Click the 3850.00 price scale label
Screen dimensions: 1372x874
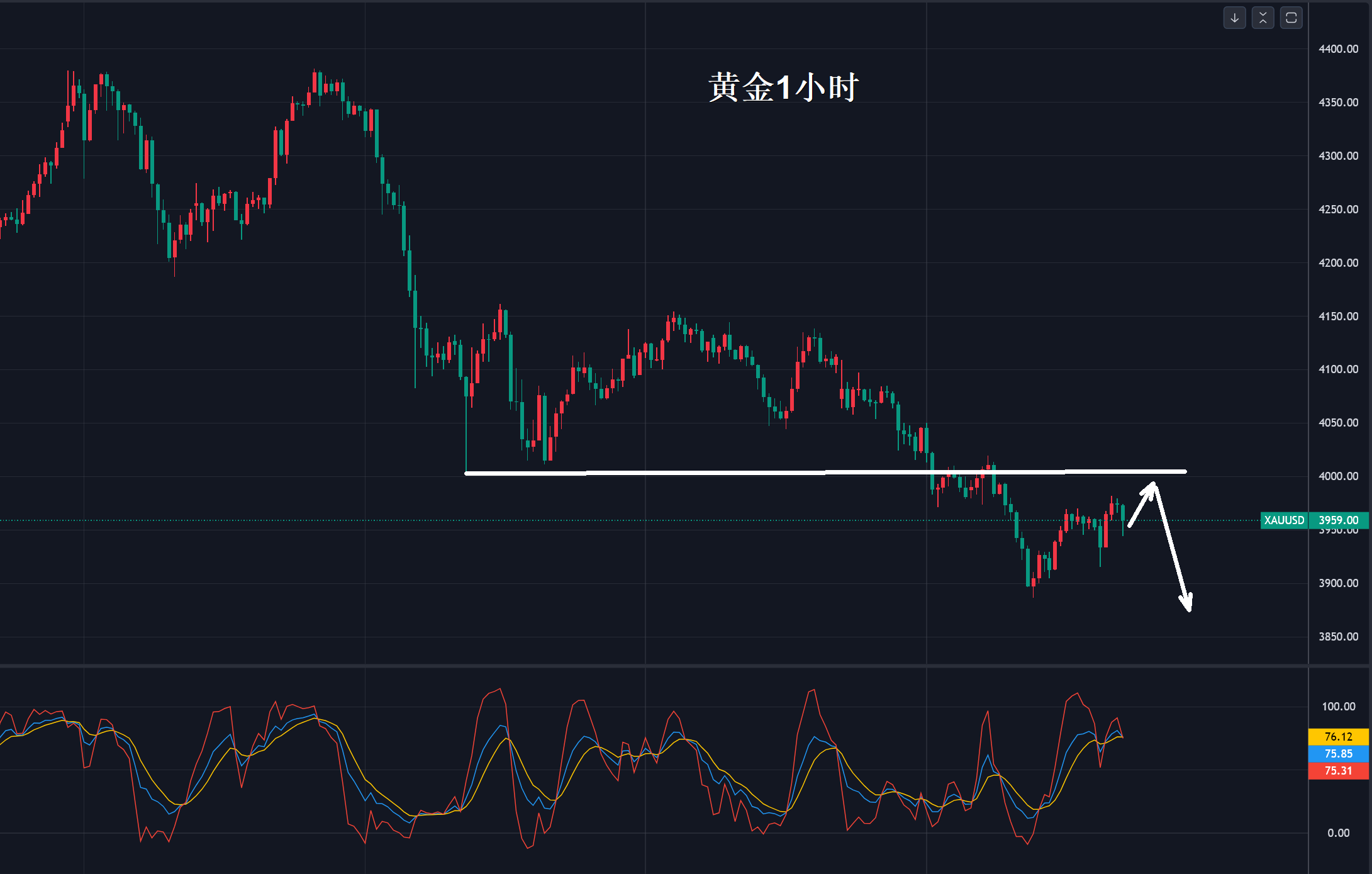[1338, 637]
